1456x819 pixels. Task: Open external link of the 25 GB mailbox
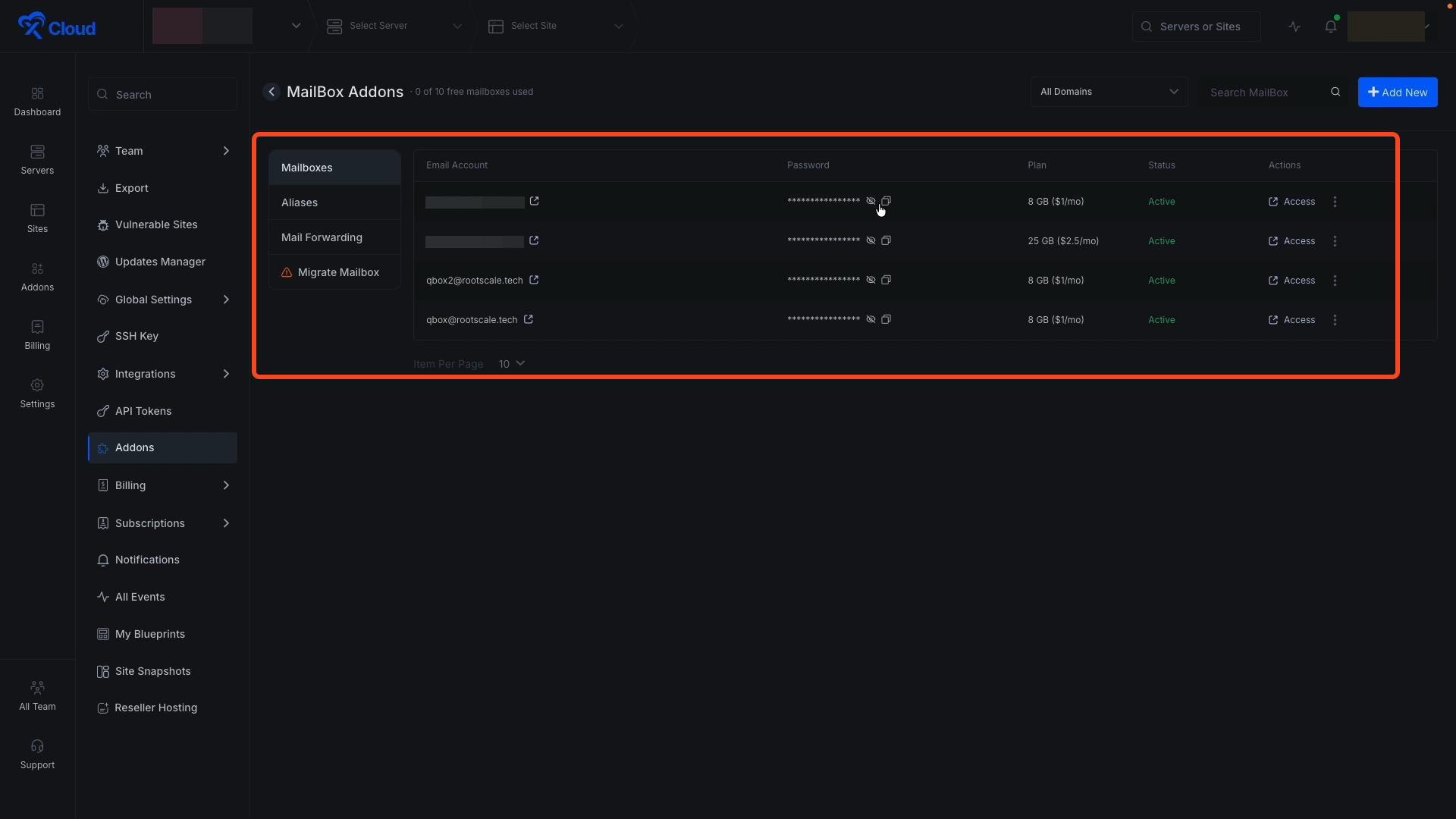[534, 240]
